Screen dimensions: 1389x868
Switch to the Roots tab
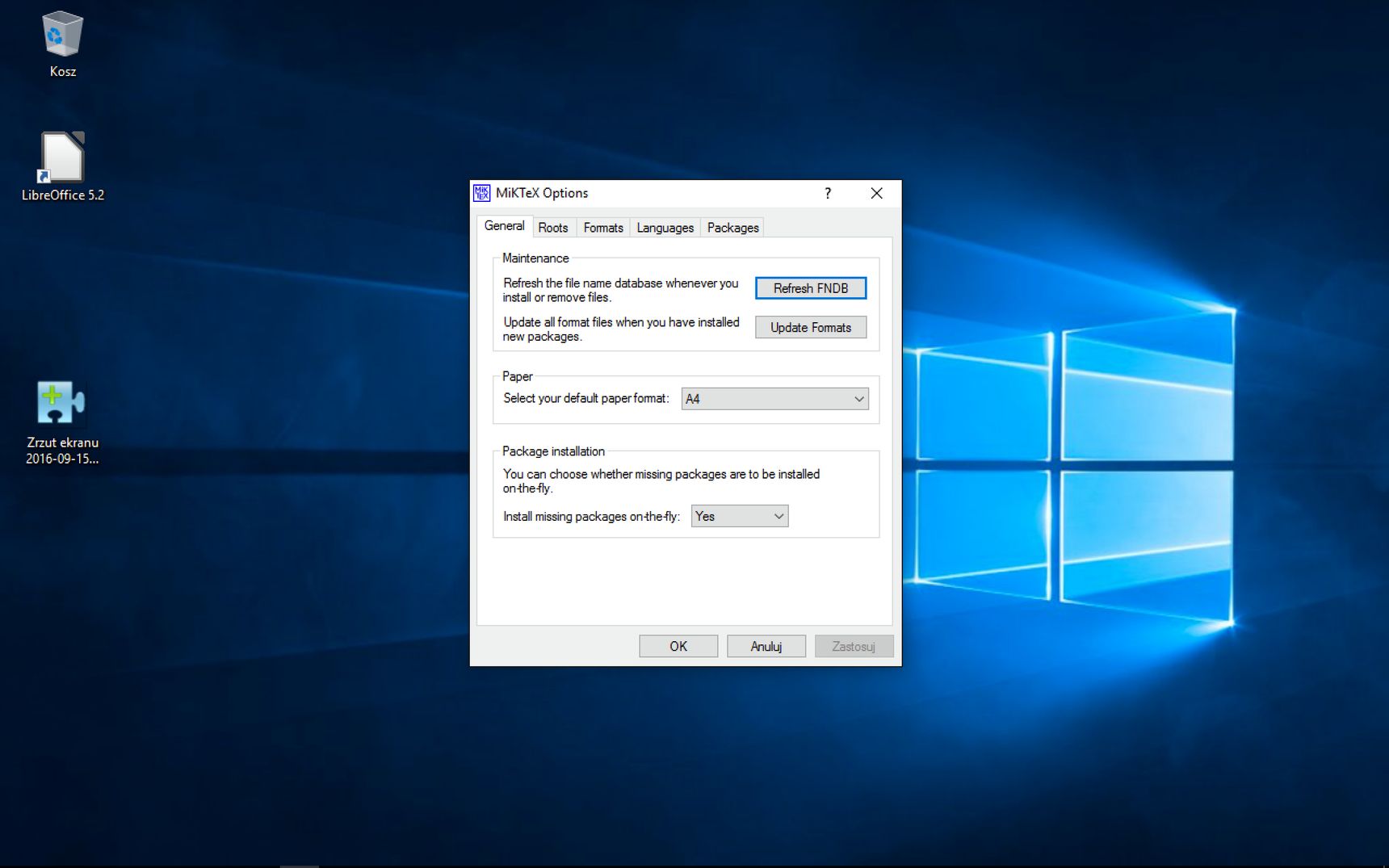(x=553, y=228)
